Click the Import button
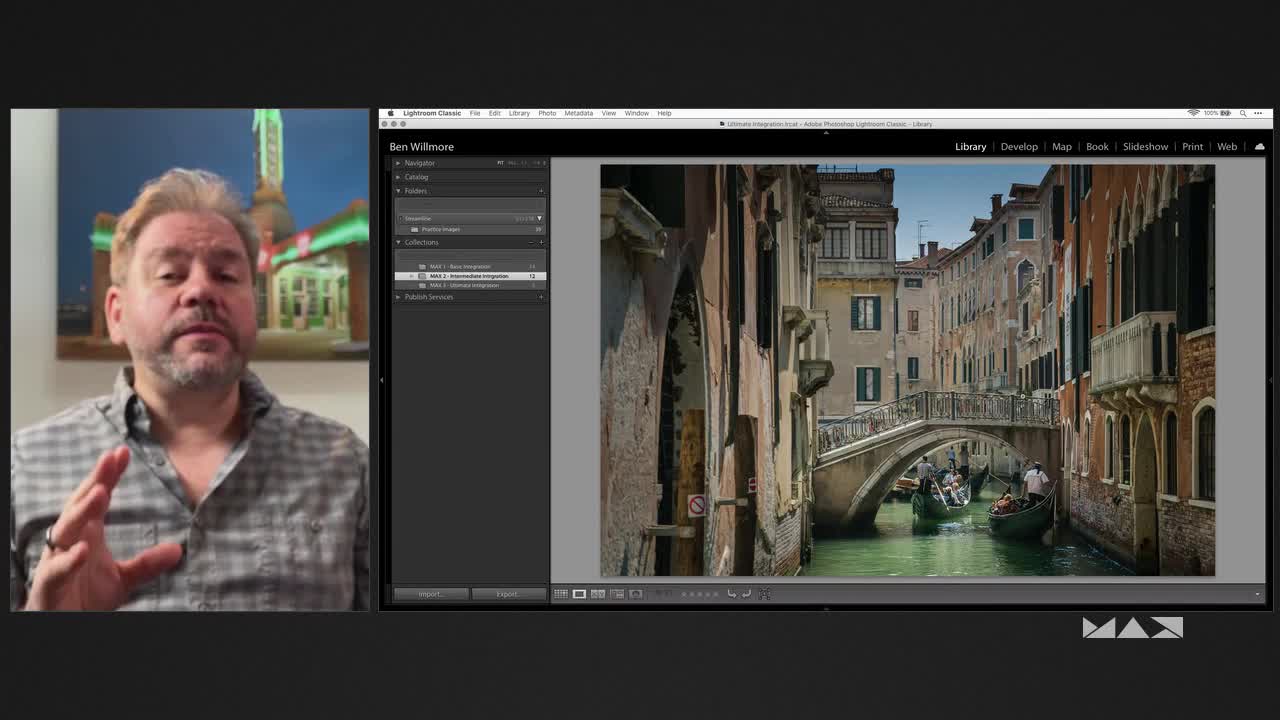Screen dimensions: 1280x720 click(x=430, y=594)
